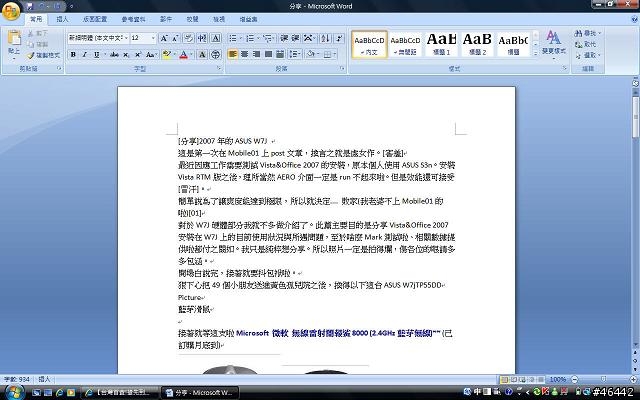The height and width of the screenshot is (400, 640).
Task: Toggle Center alignment
Action: 244,54
